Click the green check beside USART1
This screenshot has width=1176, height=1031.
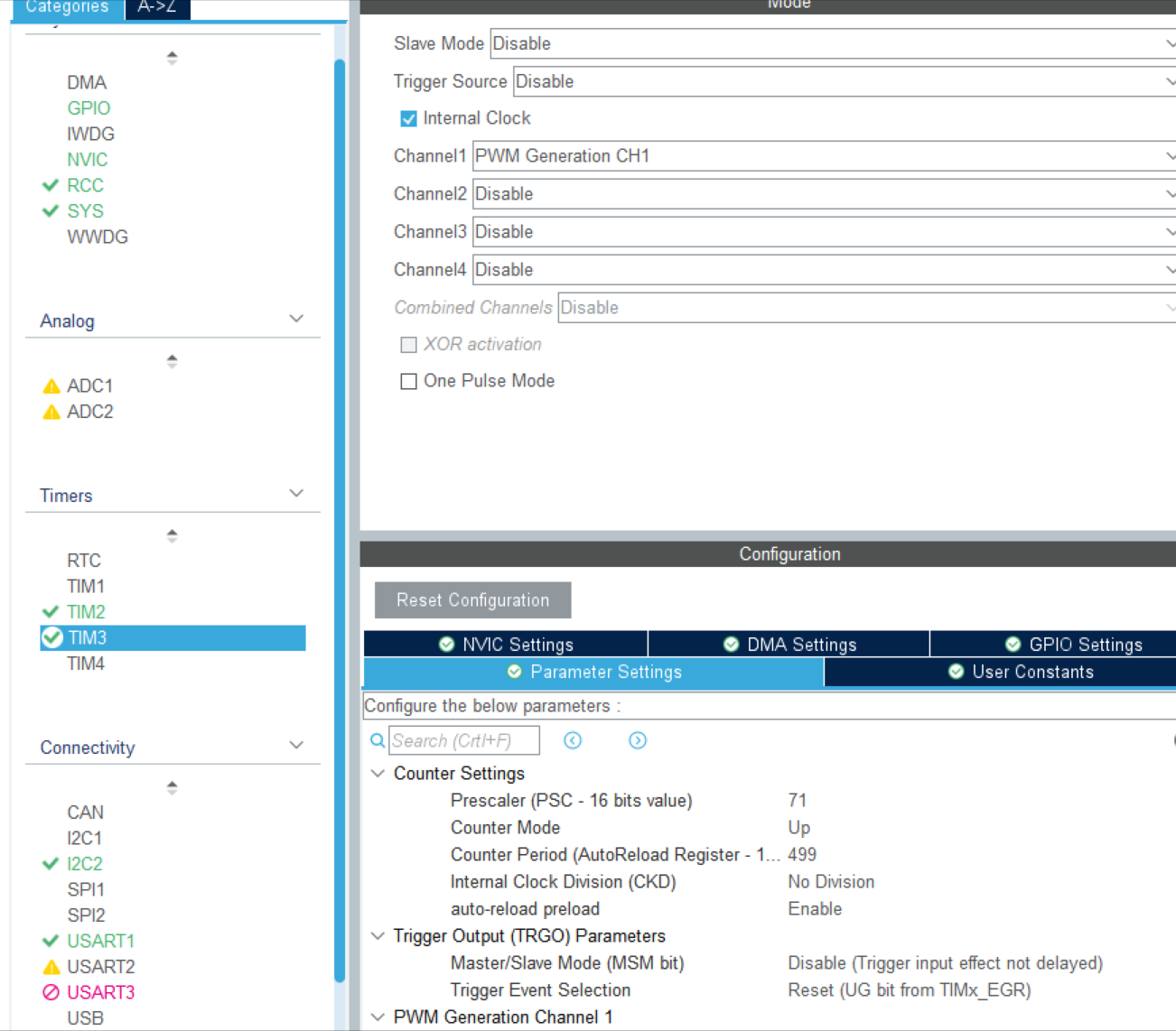coord(51,941)
